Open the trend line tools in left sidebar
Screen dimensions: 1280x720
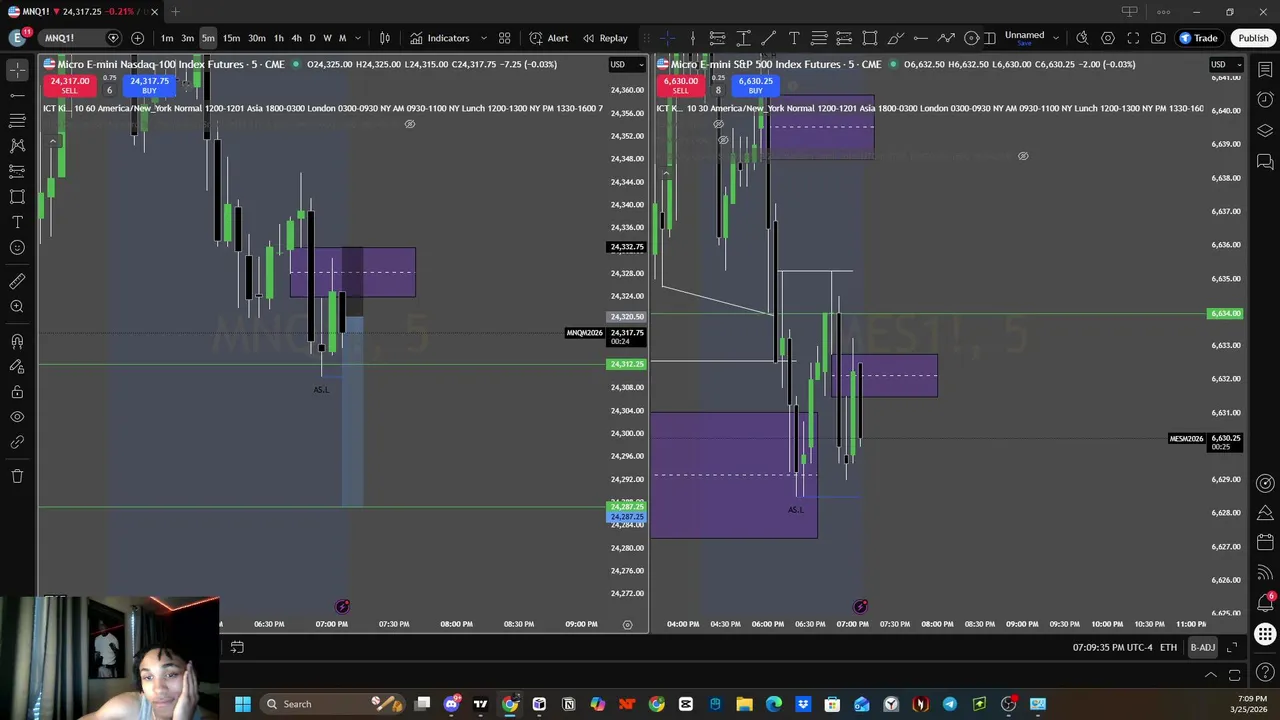pos(17,95)
